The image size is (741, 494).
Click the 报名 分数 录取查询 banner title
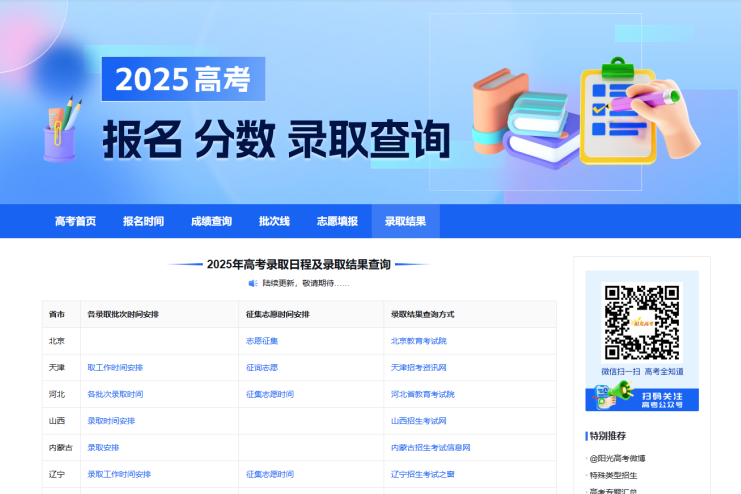pyautogui.click(x=276, y=140)
